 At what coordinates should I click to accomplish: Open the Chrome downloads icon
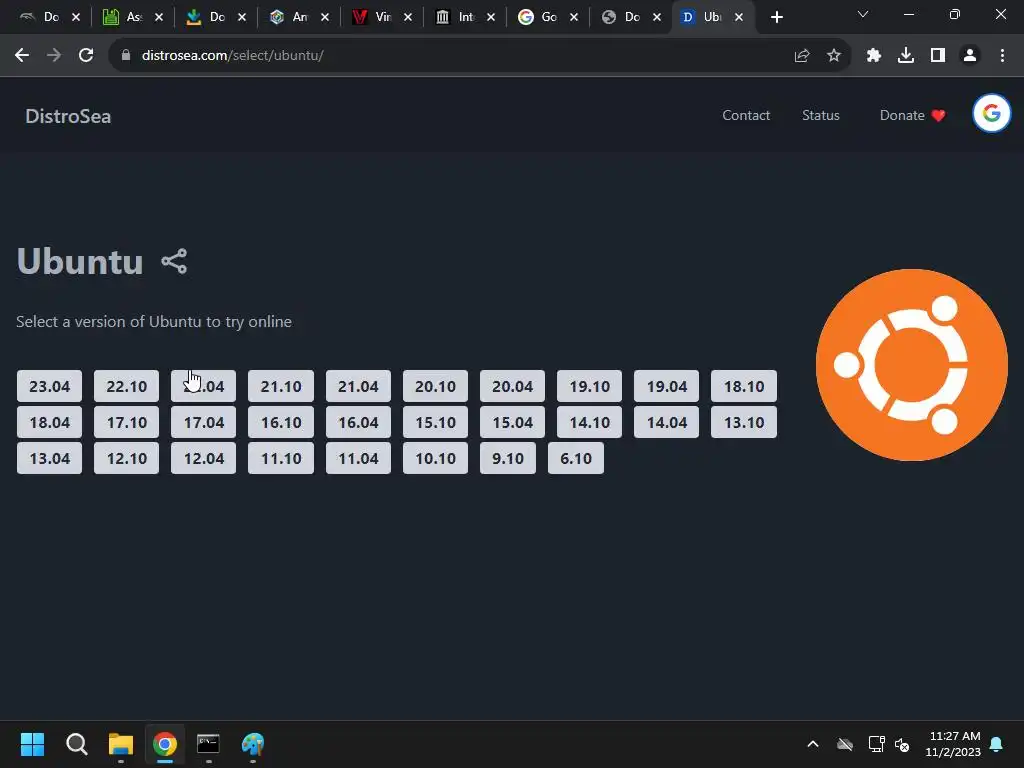(905, 56)
